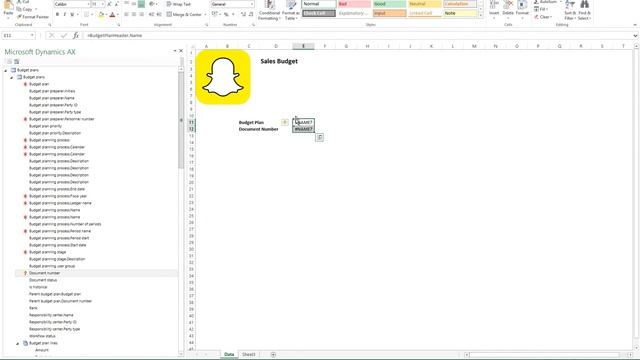Collapse the Budget plan lines node
The width and height of the screenshot is (640, 360).
click(x=18, y=343)
